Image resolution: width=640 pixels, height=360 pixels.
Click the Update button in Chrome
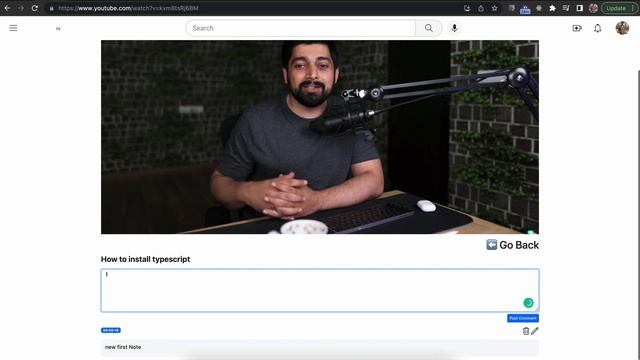(x=616, y=8)
